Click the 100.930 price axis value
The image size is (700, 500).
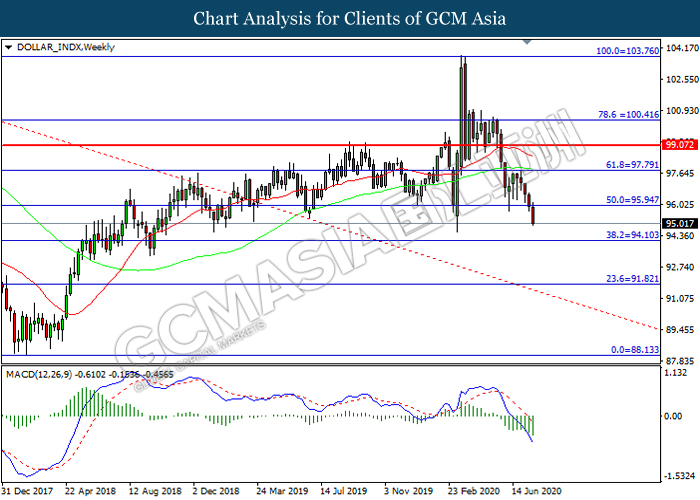(x=681, y=111)
